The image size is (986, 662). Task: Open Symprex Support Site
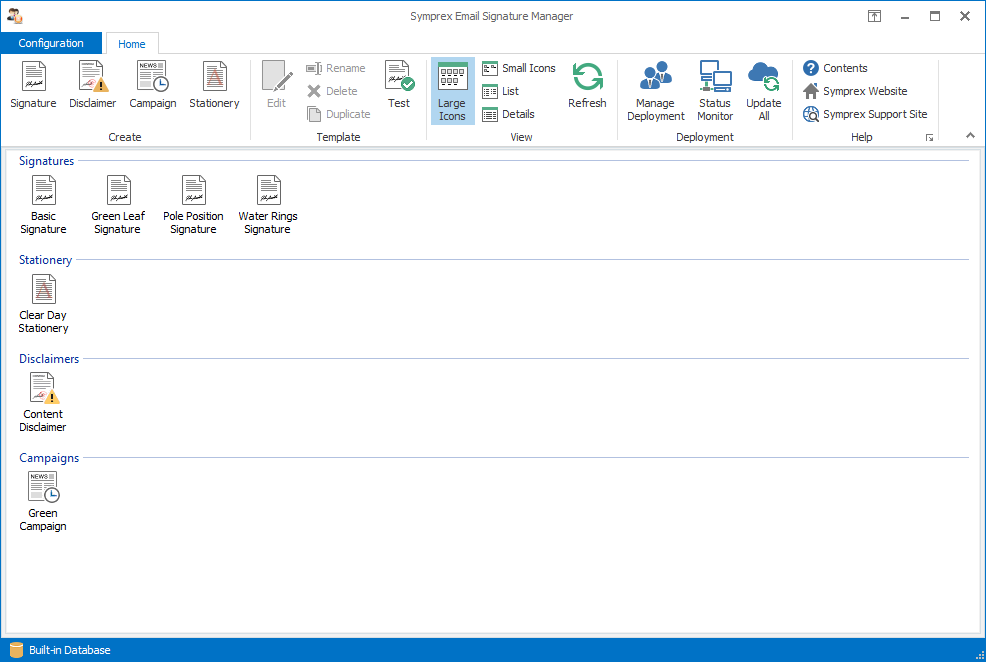(x=865, y=114)
